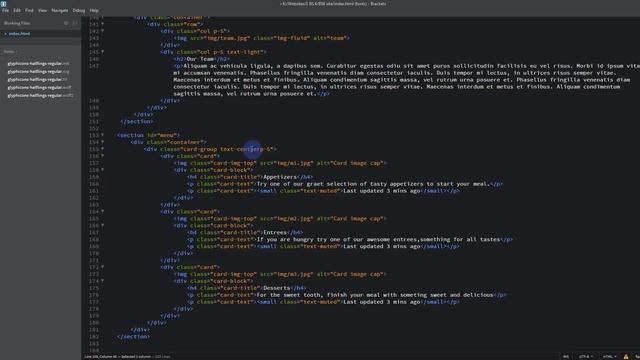Open the UTF-8 encoding dropdown

[585, 356]
